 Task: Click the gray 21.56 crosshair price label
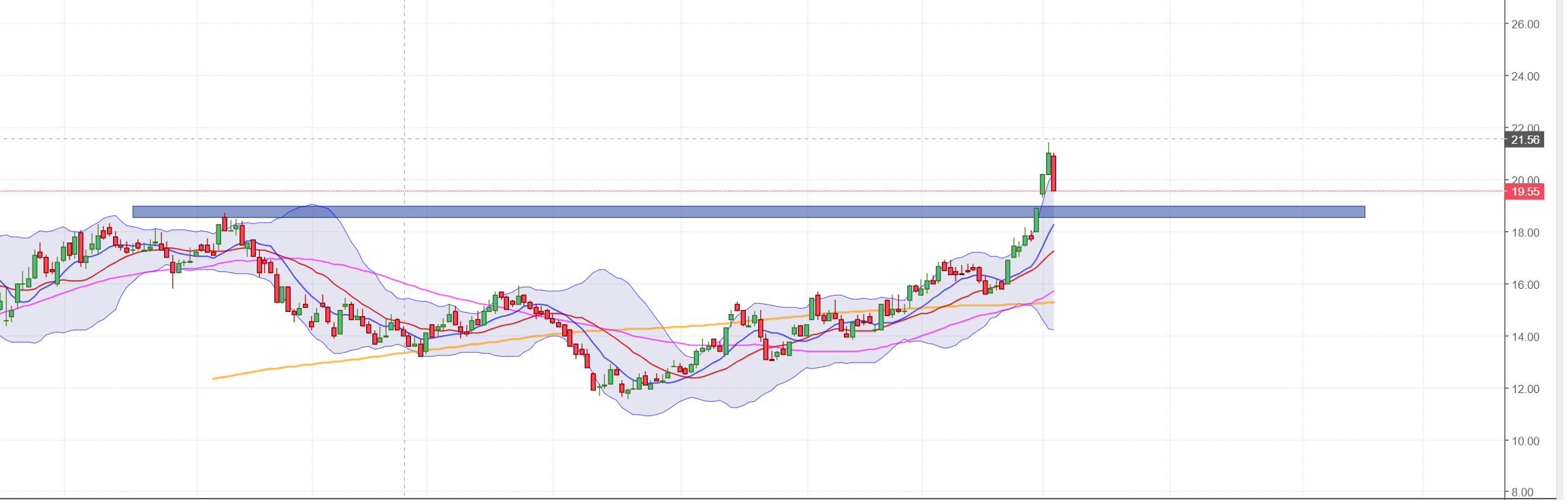[x=1524, y=140]
